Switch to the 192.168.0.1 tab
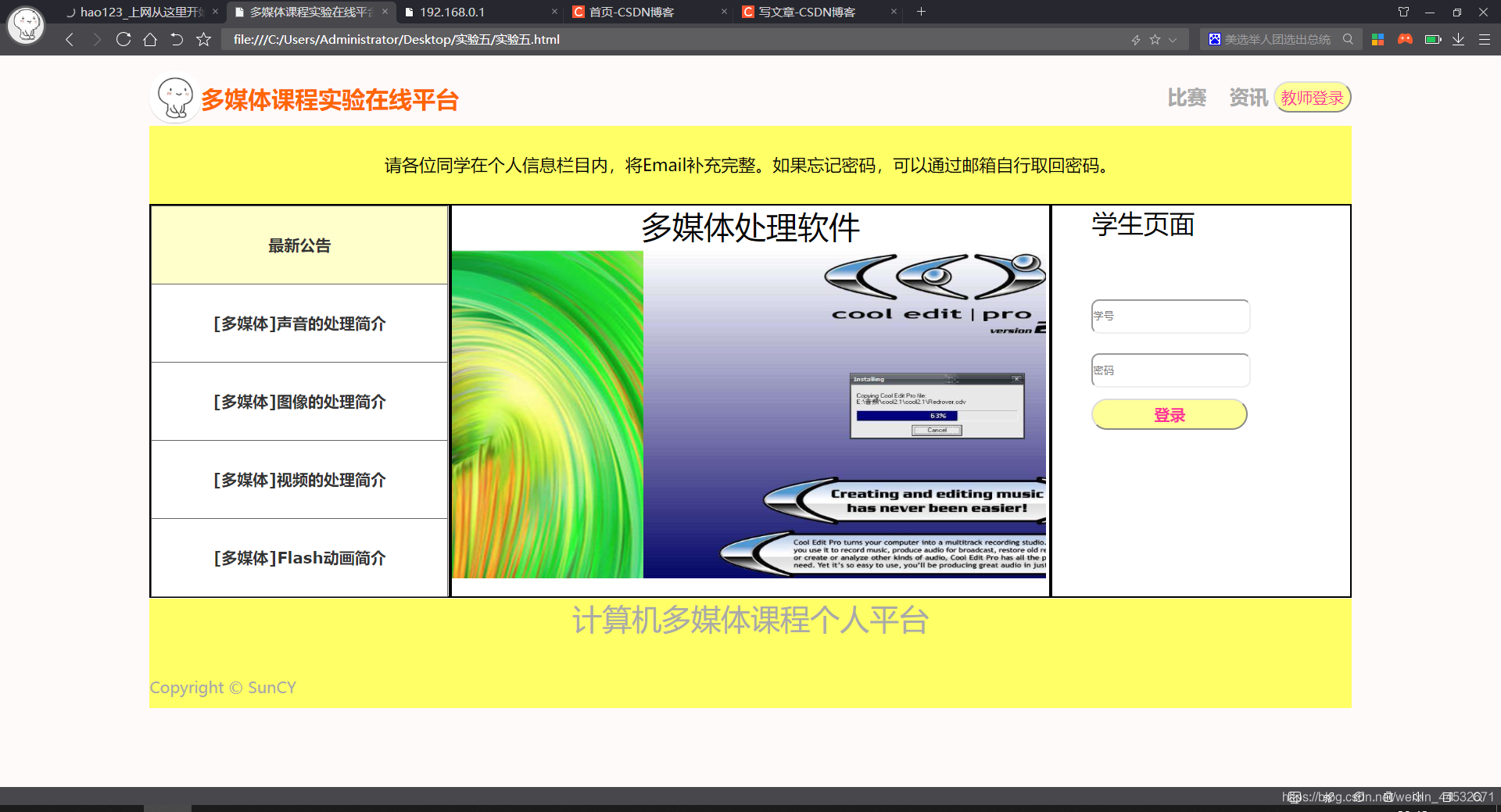 480,12
